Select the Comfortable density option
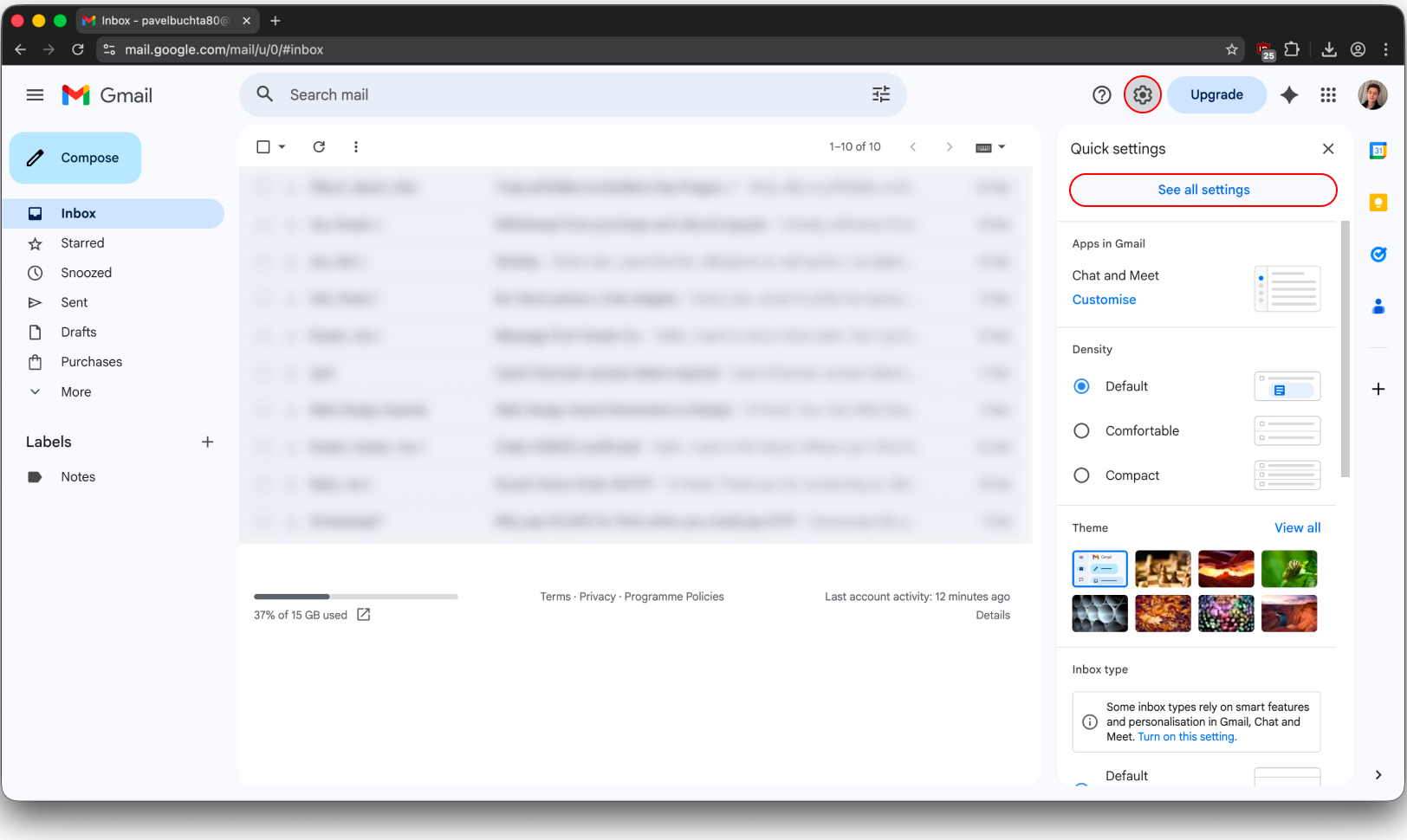The height and width of the screenshot is (840, 1407). 1081,430
